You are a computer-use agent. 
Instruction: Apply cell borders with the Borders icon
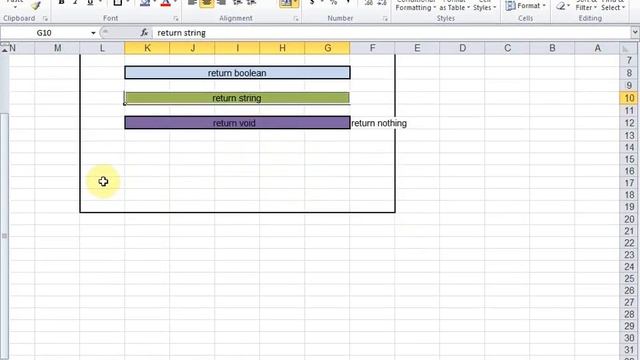118,3
